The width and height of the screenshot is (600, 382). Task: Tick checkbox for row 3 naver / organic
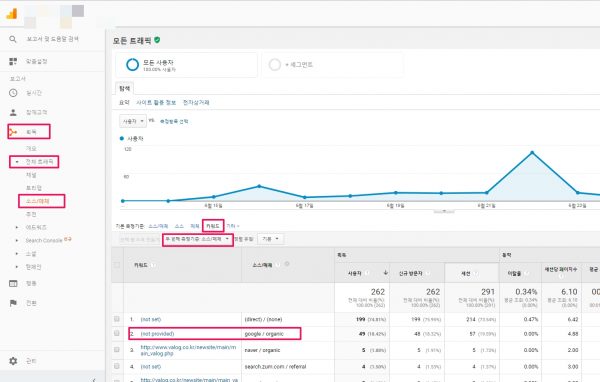click(117, 349)
